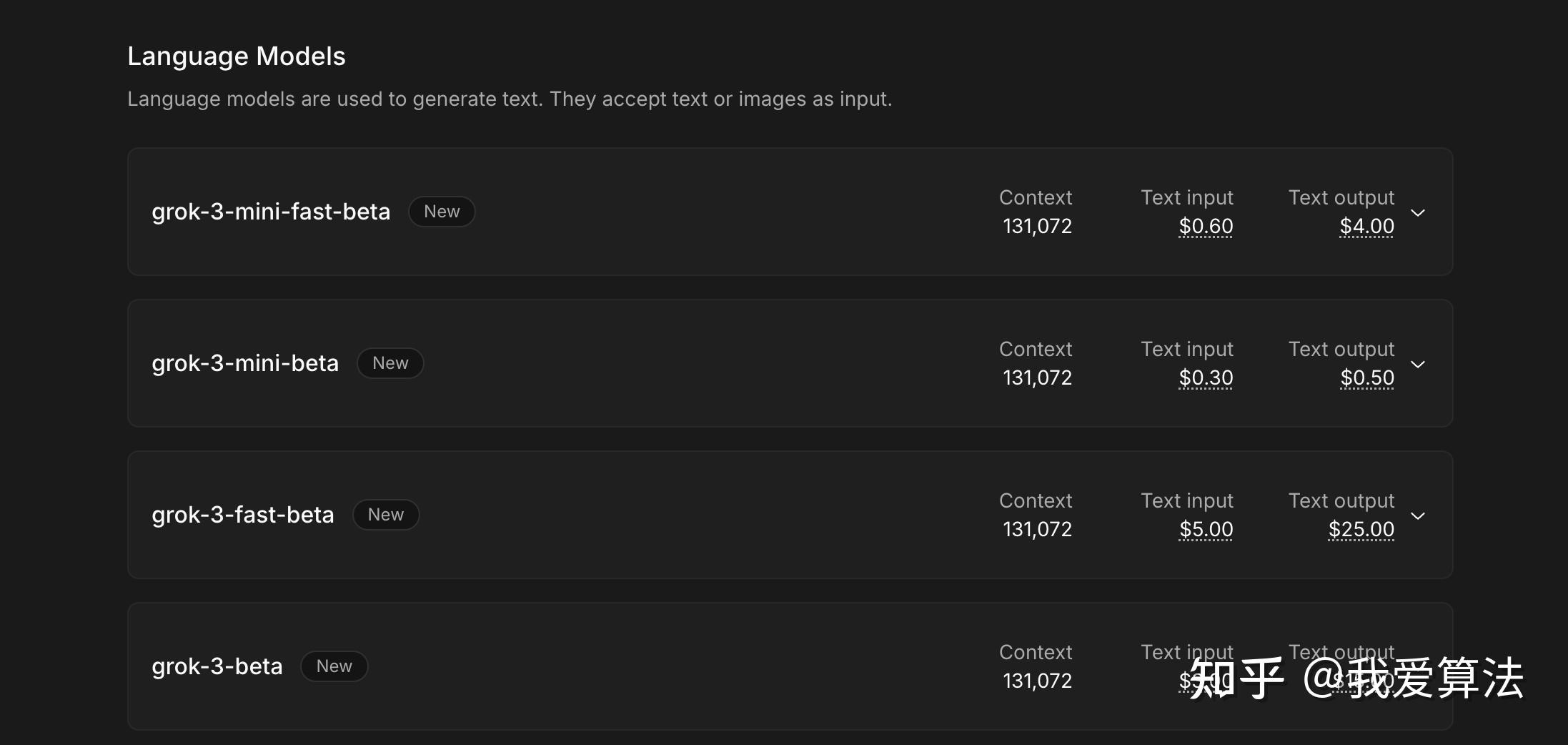Click the $5.00 text input price
Viewport: 1568px width, 745px height.
tap(1206, 530)
